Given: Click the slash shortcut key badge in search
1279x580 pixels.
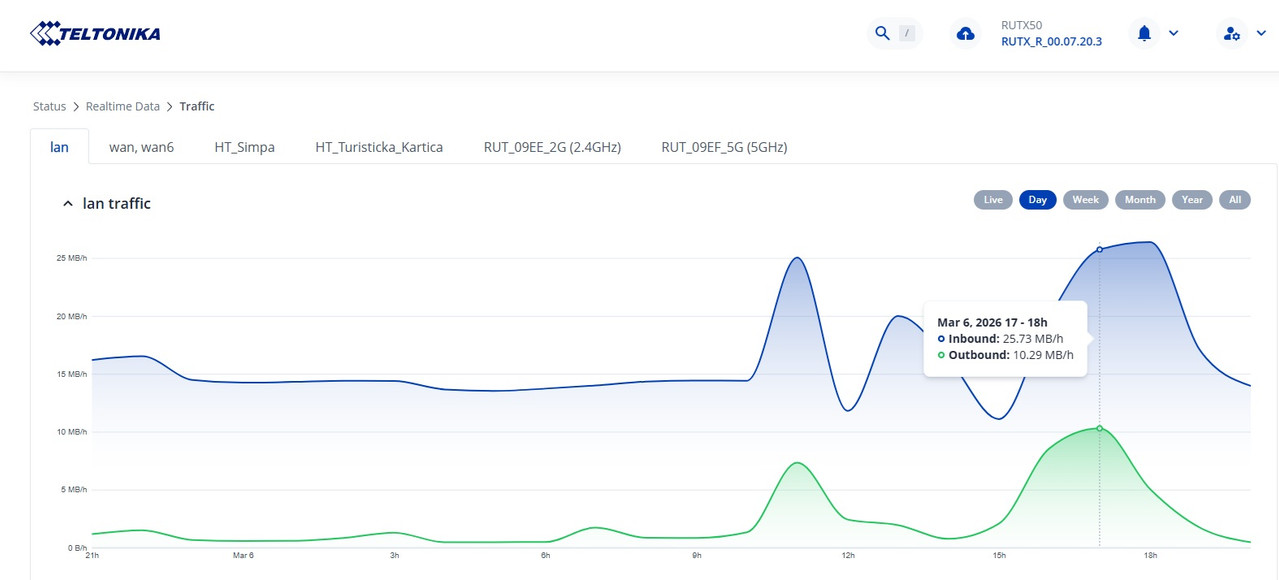Looking at the screenshot, I should coord(907,34).
